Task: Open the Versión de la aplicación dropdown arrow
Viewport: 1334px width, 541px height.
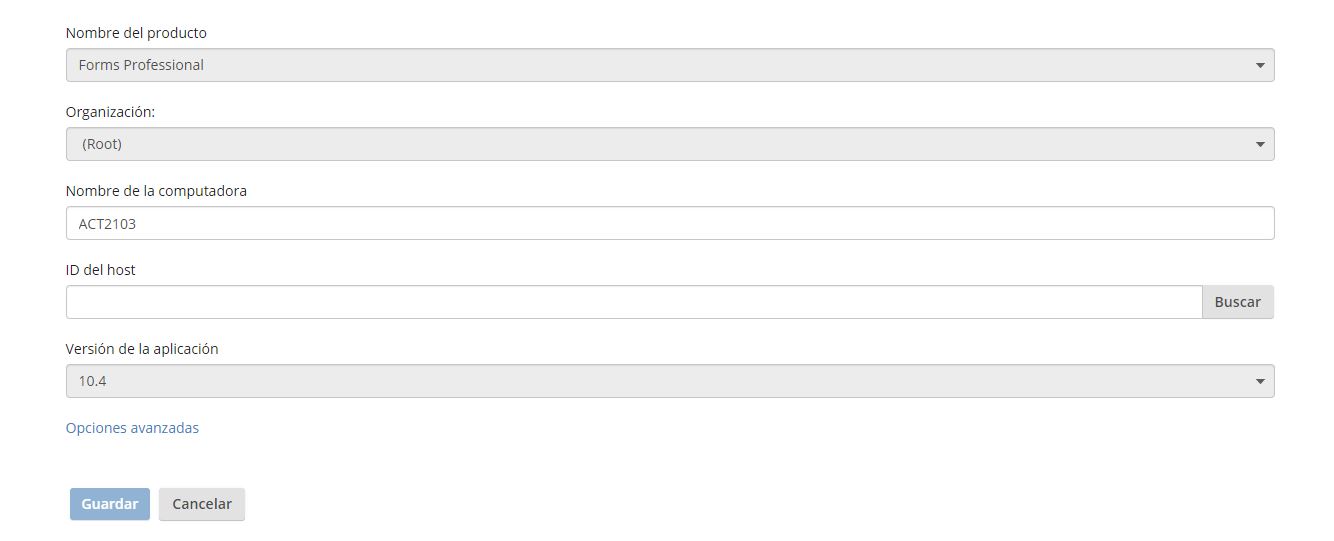Action: [1259, 381]
